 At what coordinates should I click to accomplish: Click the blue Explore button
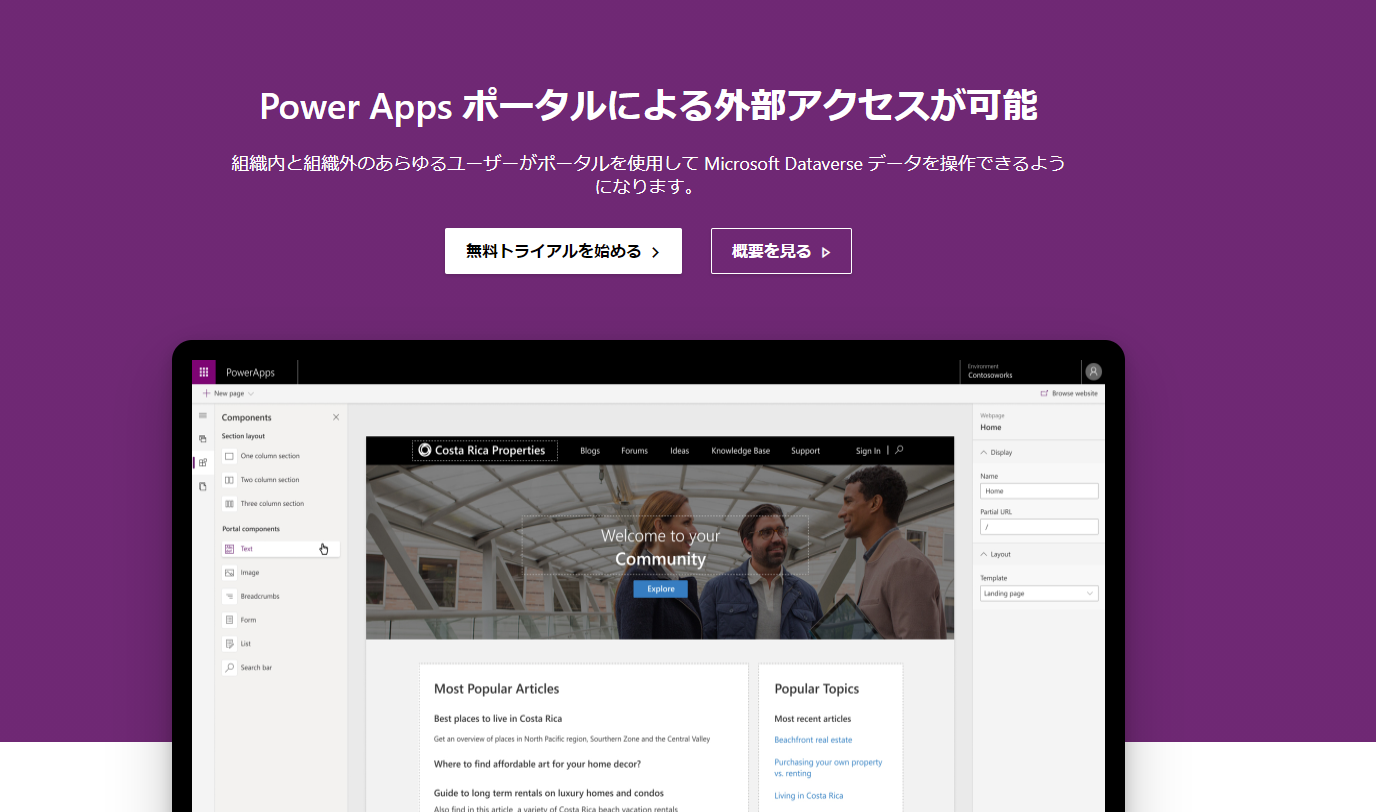[x=660, y=589]
